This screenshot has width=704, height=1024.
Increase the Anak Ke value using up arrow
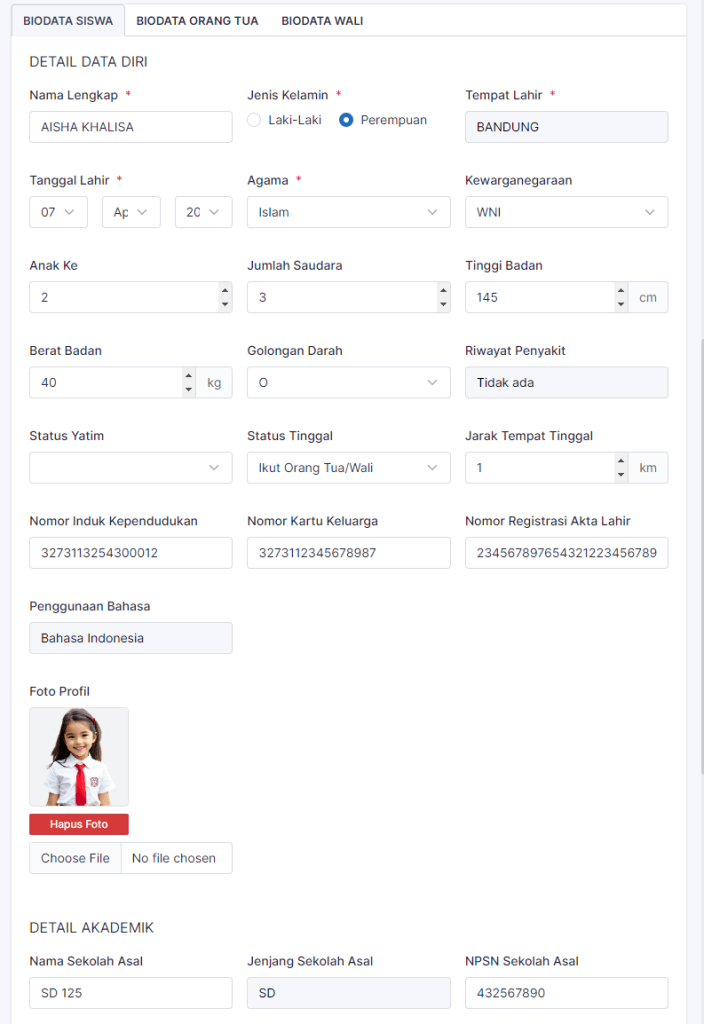click(x=224, y=290)
